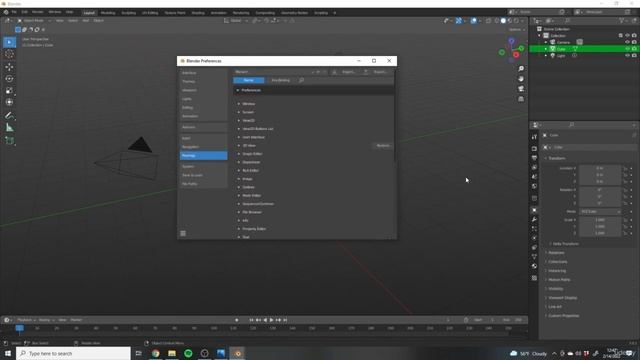Switch keymap filter to Key-Binding
Image resolution: width=640 pixels, height=360 pixels.
(x=281, y=80)
